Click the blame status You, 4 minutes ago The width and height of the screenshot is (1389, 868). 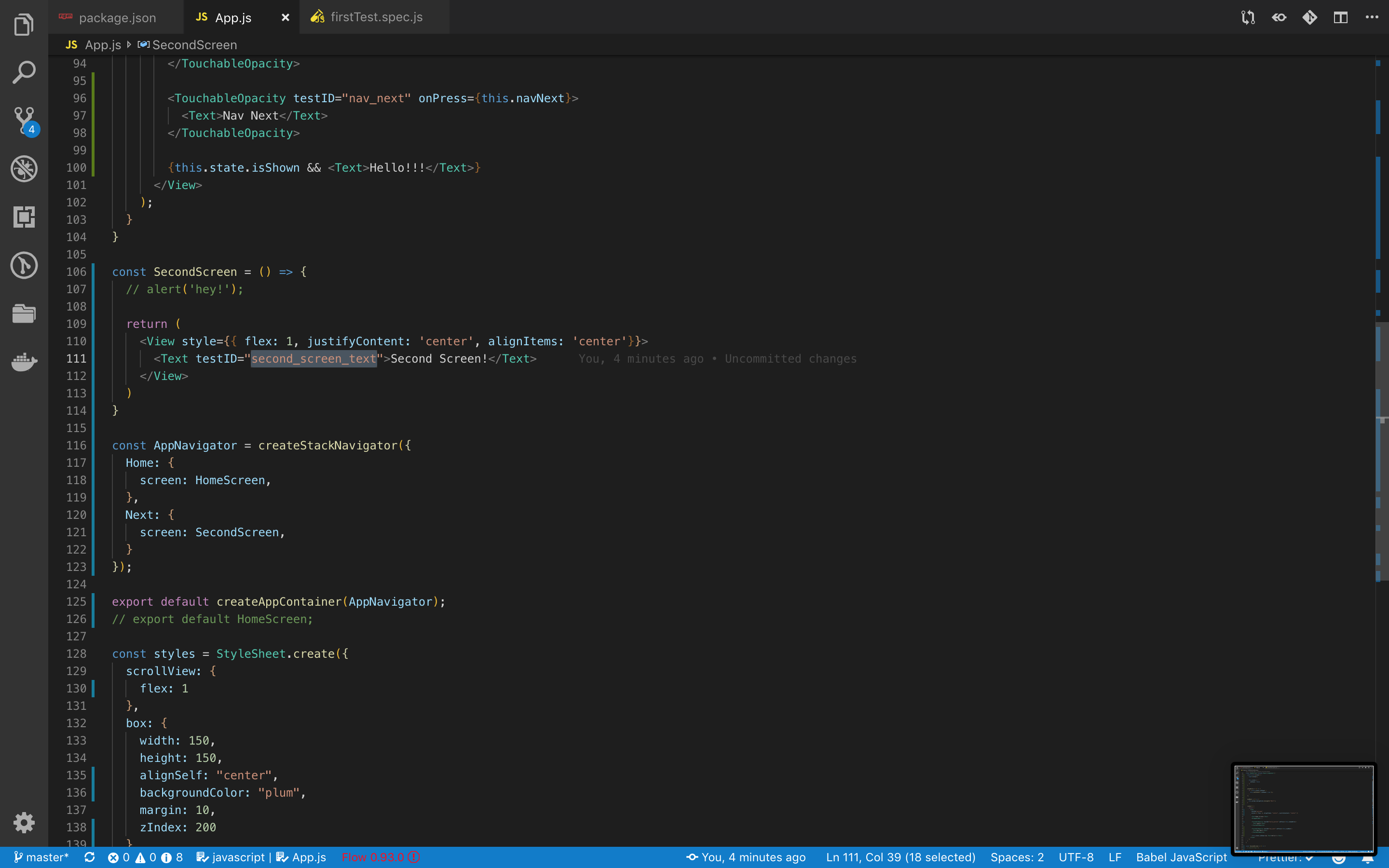746,857
